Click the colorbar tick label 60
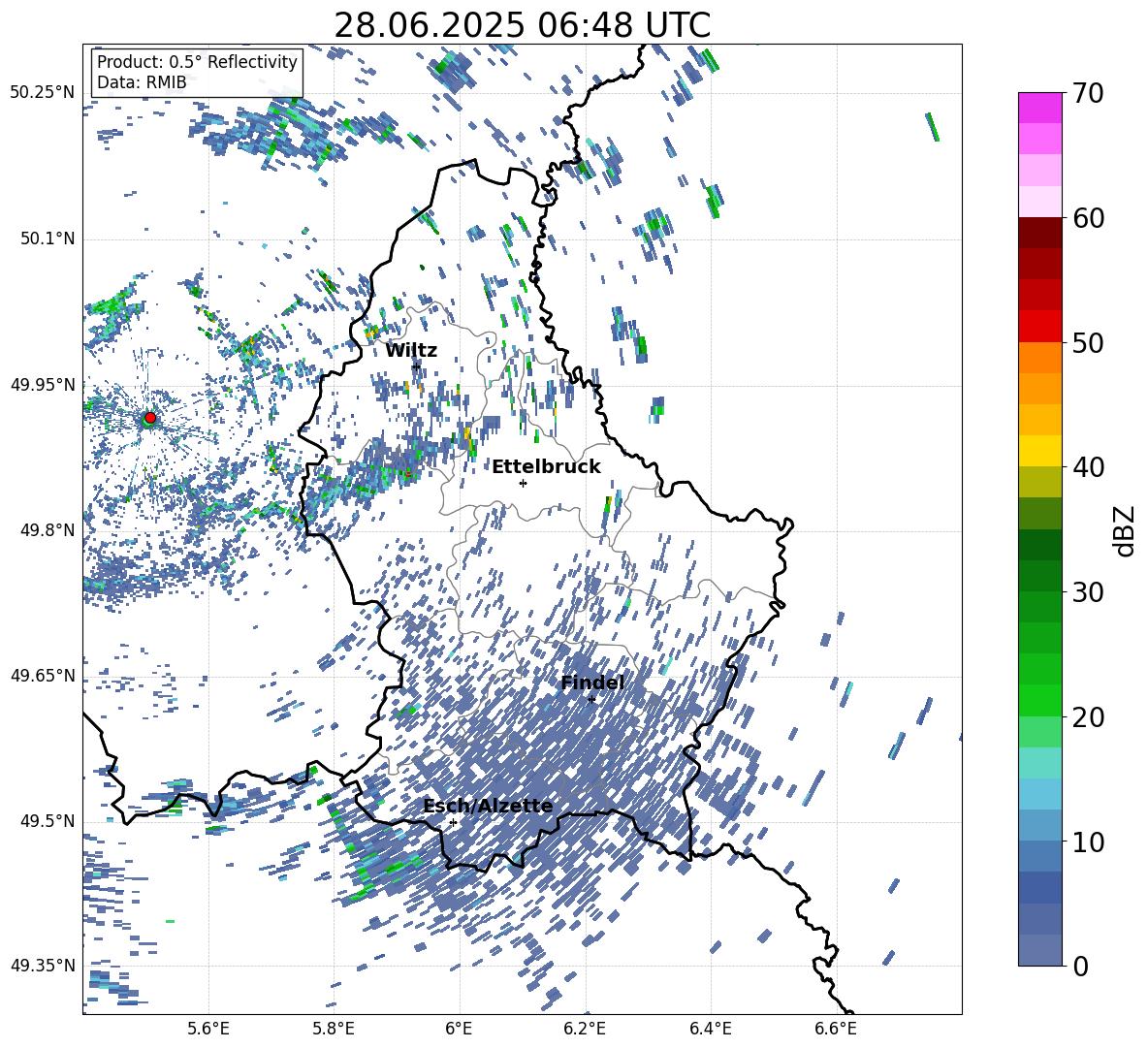 (x=1088, y=218)
